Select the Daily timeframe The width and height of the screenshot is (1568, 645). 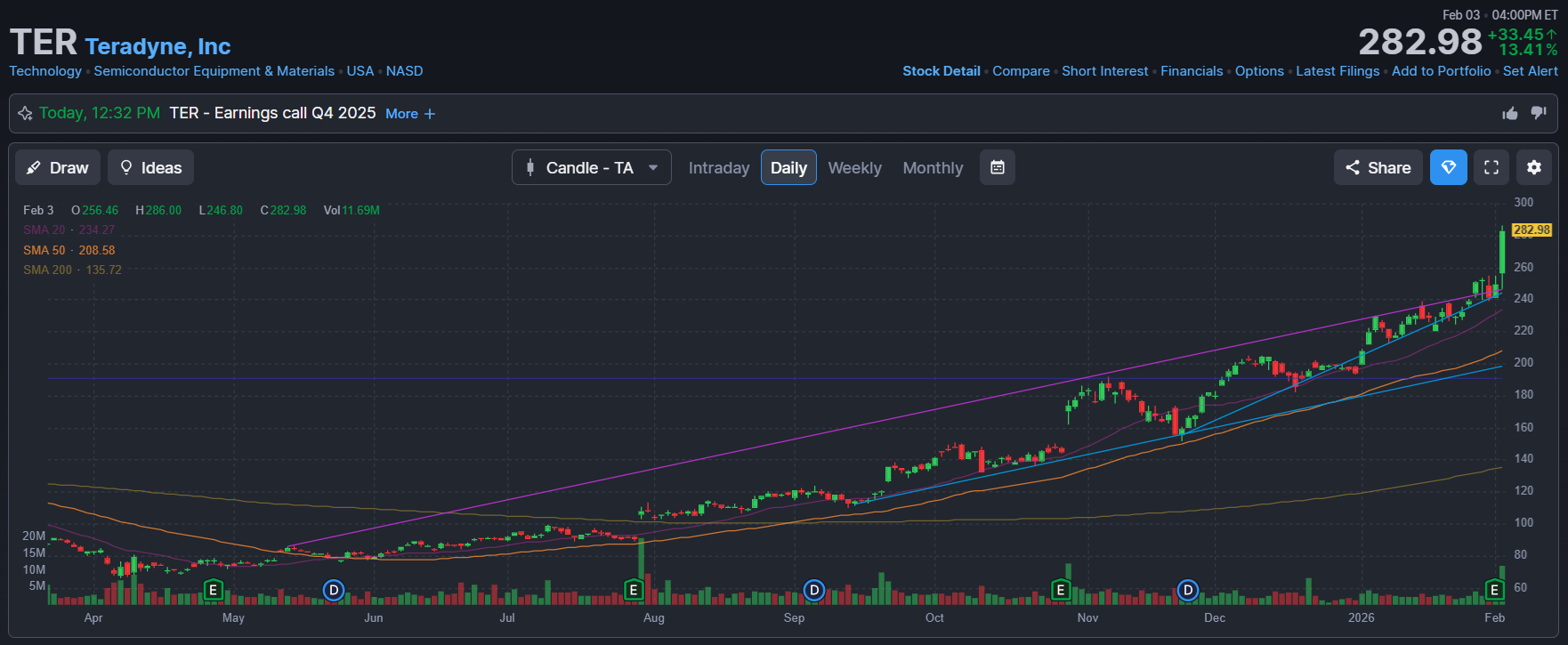pos(788,167)
